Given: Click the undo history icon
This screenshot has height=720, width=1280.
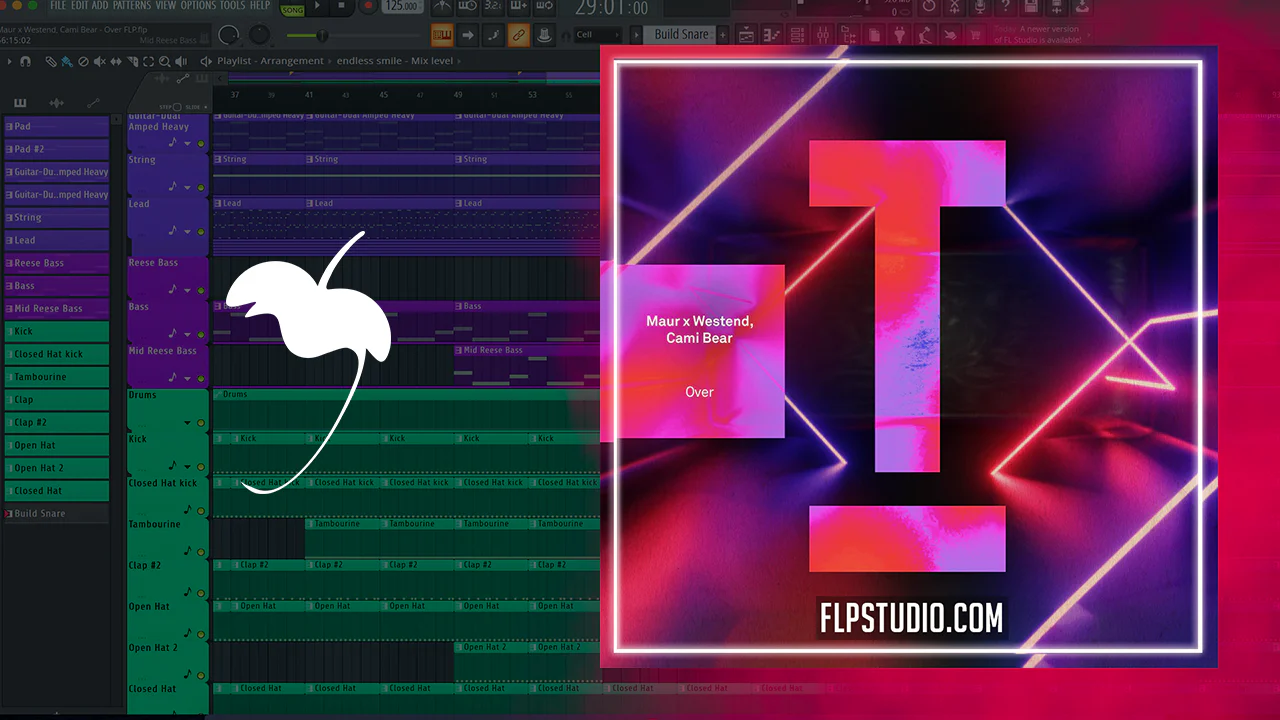Looking at the screenshot, I should 928,6.
